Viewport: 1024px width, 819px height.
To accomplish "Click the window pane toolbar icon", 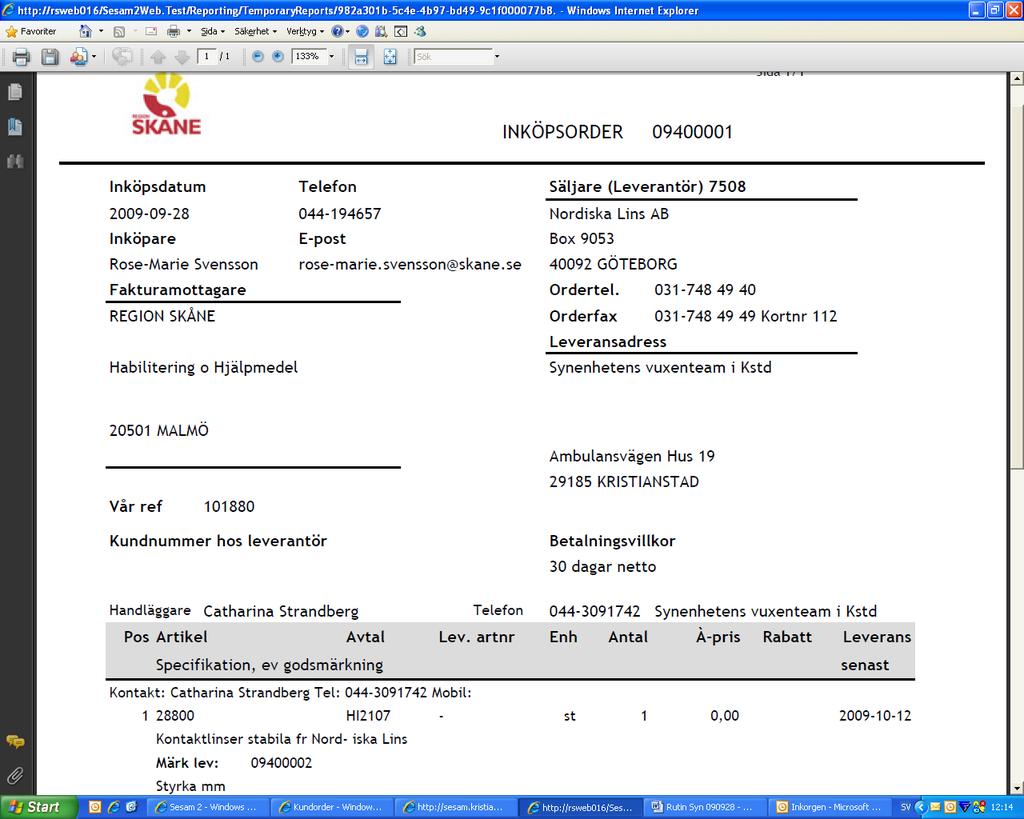I will (x=401, y=31).
